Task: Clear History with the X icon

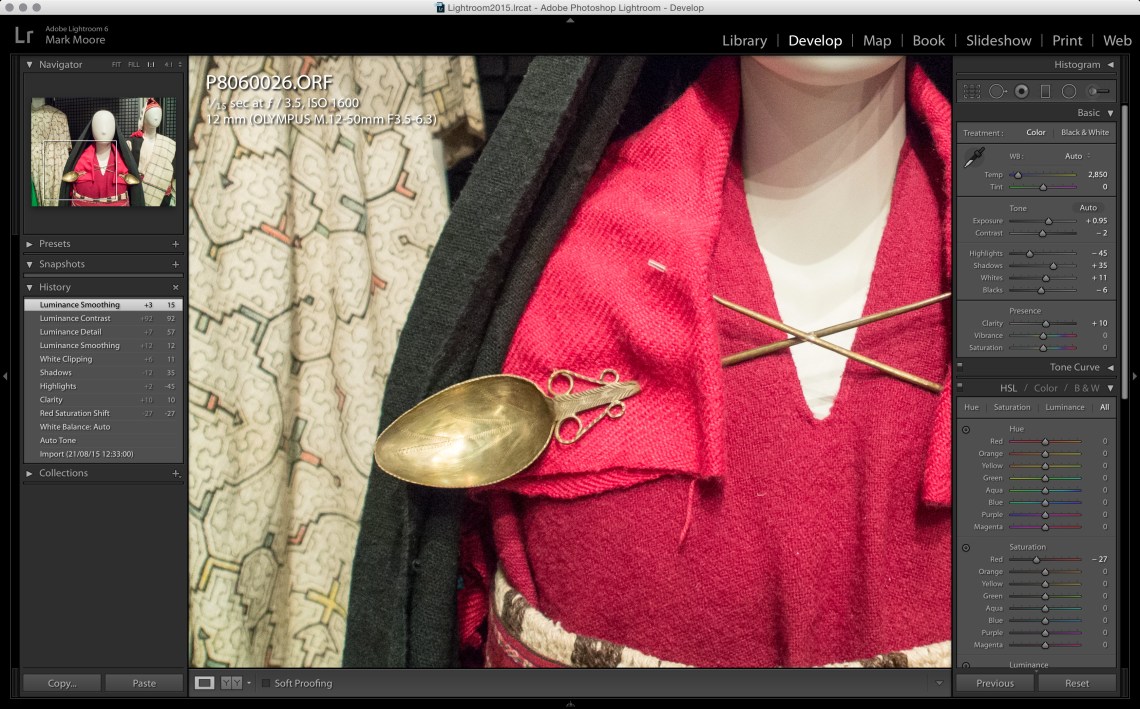Action: (x=176, y=287)
